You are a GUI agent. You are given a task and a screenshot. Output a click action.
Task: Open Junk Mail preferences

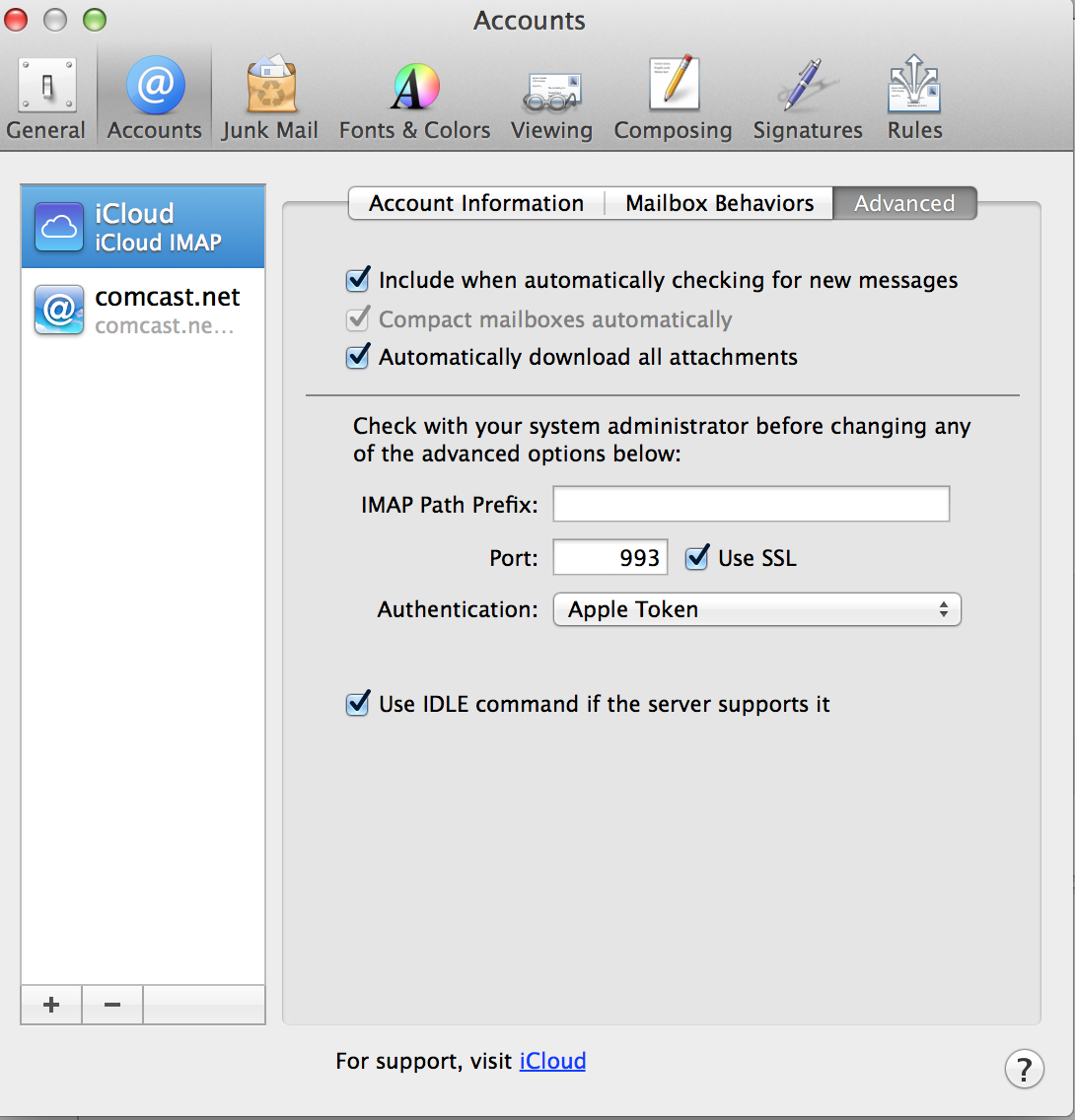(270, 99)
